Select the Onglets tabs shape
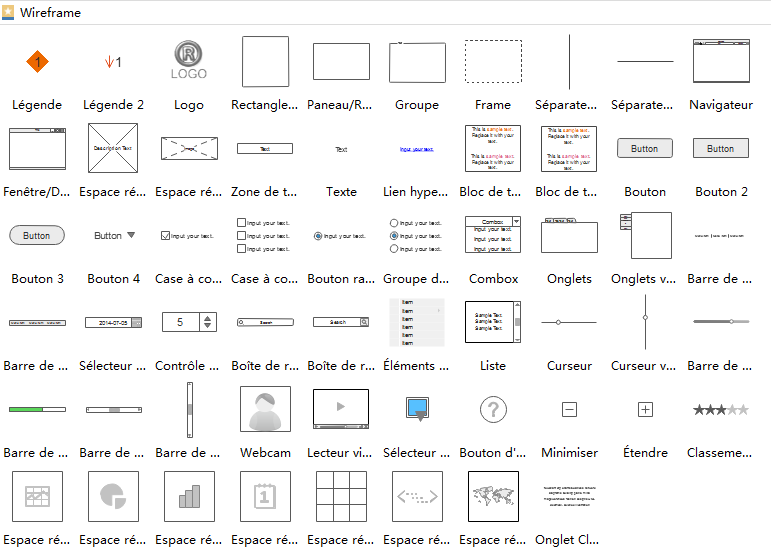 (569, 236)
